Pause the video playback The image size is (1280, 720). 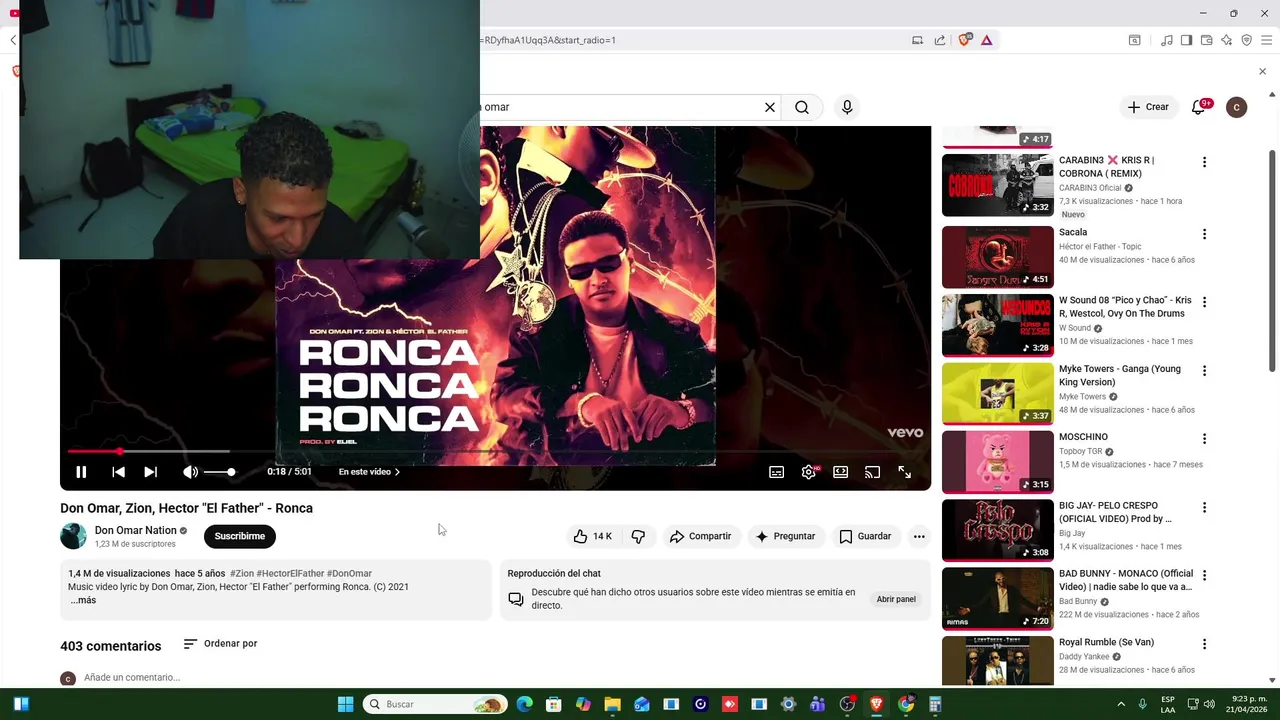coord(81,472)
